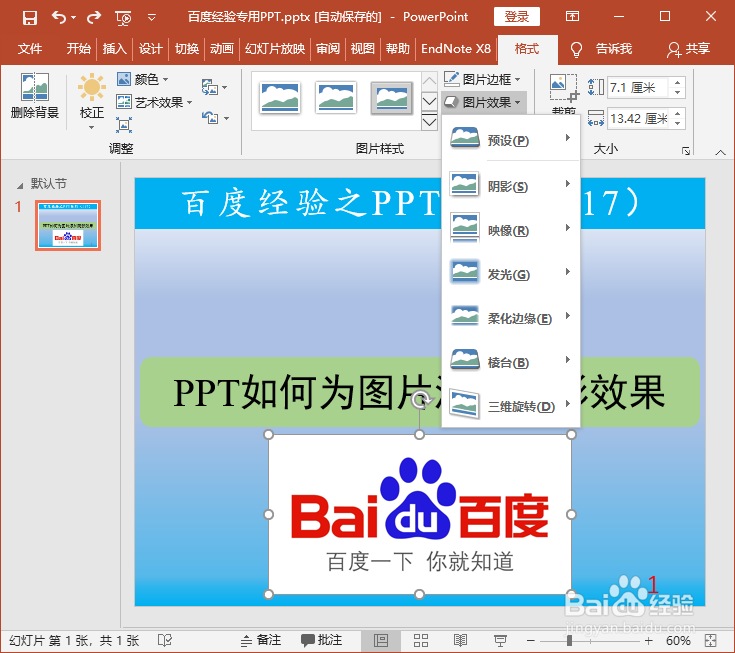Open the 图片边框 dropdown
Screen dimensions: 735x653
(482, 79)
